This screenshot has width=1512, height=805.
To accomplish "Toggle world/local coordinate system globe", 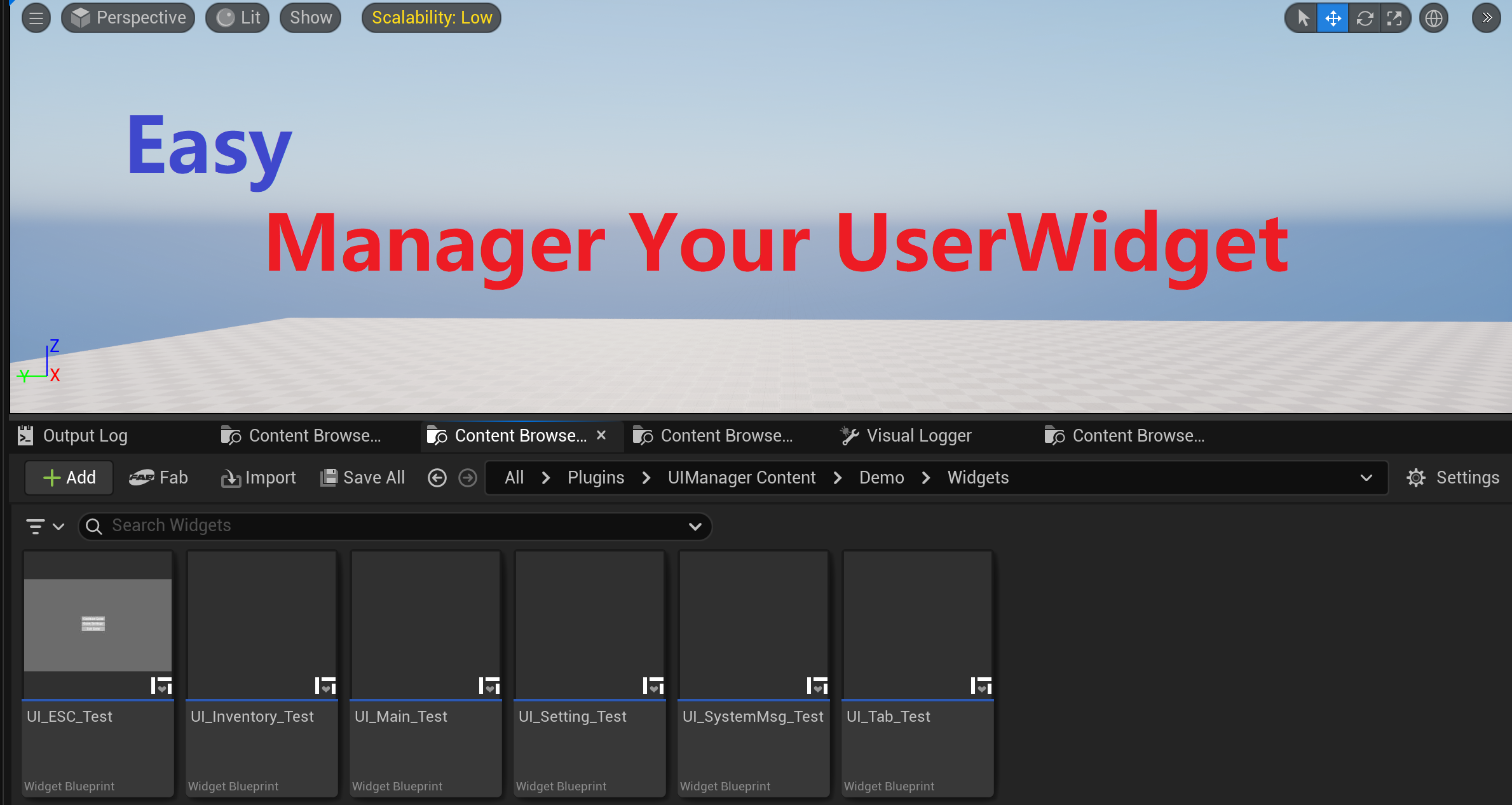I will 1434,18.
